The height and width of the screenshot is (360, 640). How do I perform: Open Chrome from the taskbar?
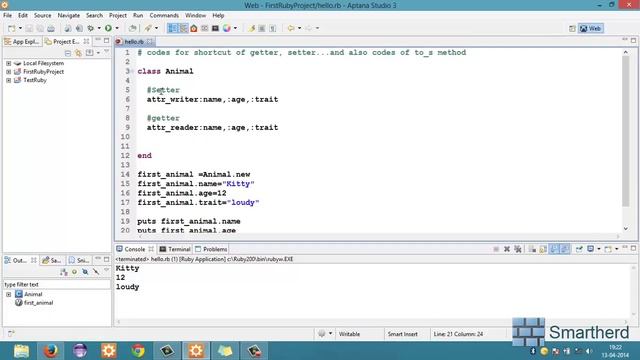[138, 351]
